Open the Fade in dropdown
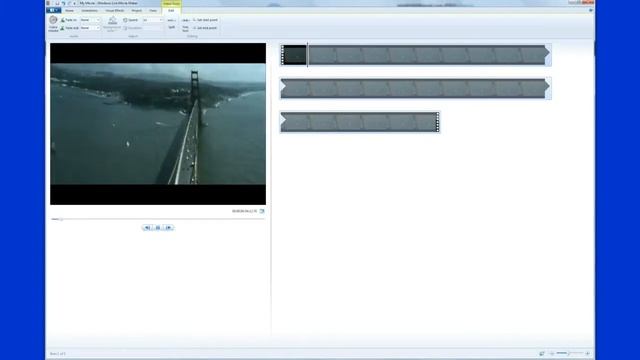This screenshot has height=360, width=640. pyautogui.click(x=90, y=20)
